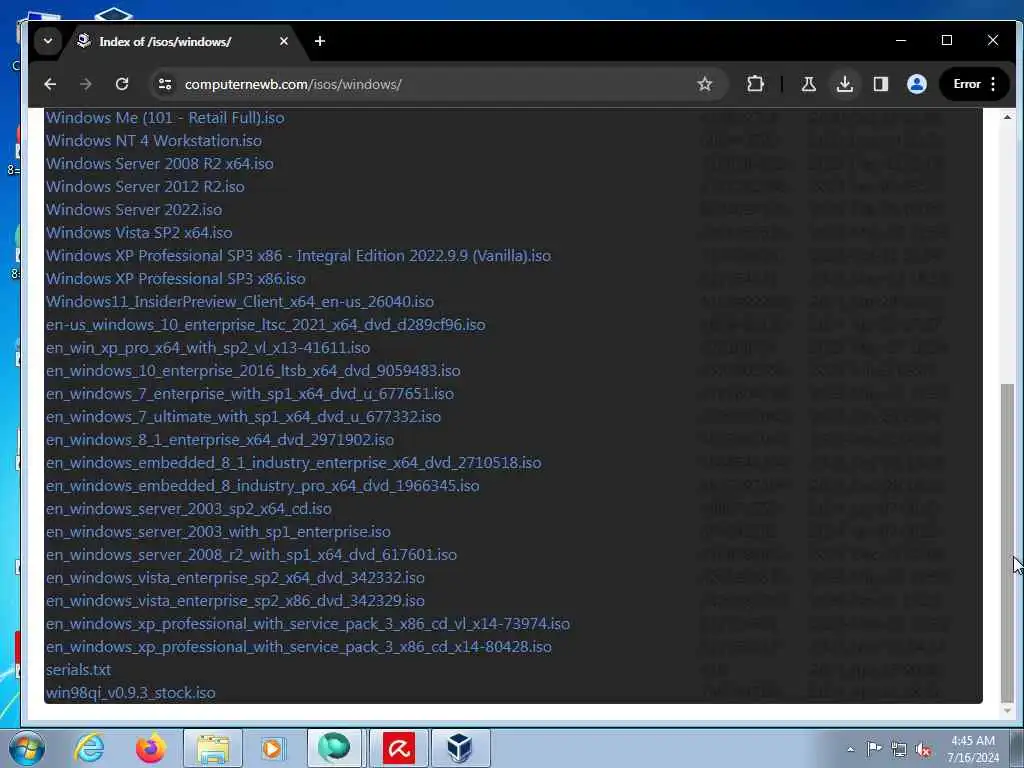Open en_windows_7_enterprise_with_sp1 iso

tap(249, 393)
